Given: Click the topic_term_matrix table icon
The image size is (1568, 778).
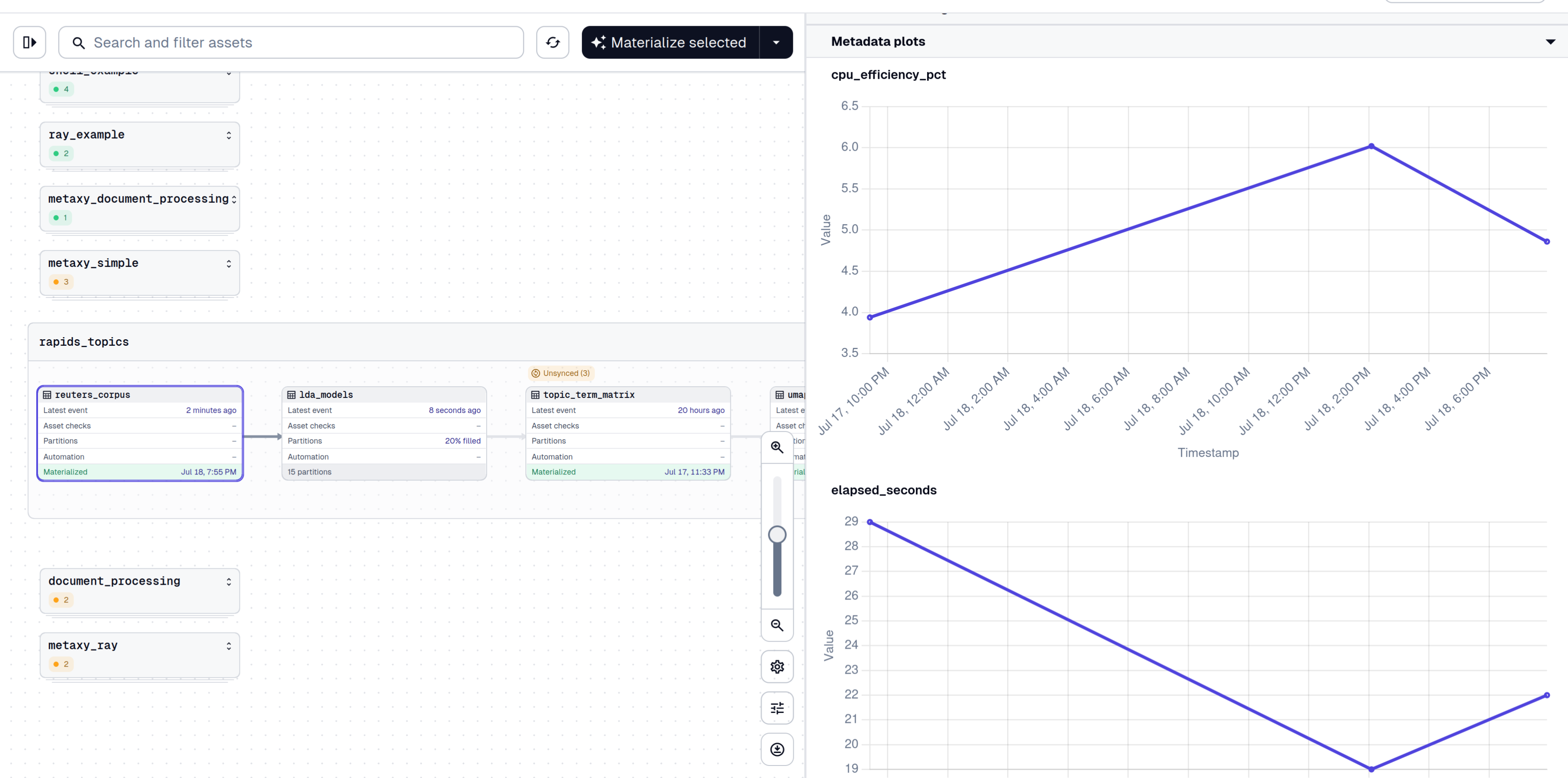Looking at the screenshot, I should [x=536, y=394].
